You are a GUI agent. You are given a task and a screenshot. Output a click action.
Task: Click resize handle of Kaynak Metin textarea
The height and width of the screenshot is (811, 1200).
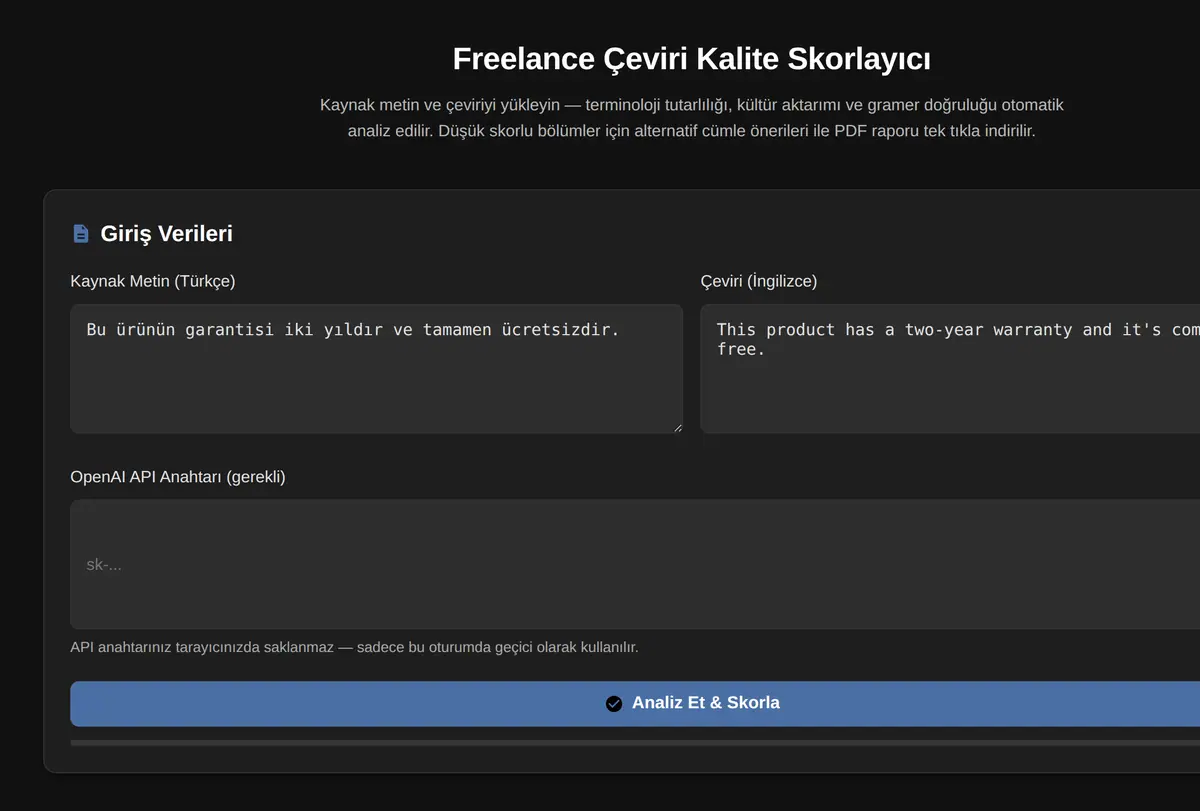tap(677, 427)
